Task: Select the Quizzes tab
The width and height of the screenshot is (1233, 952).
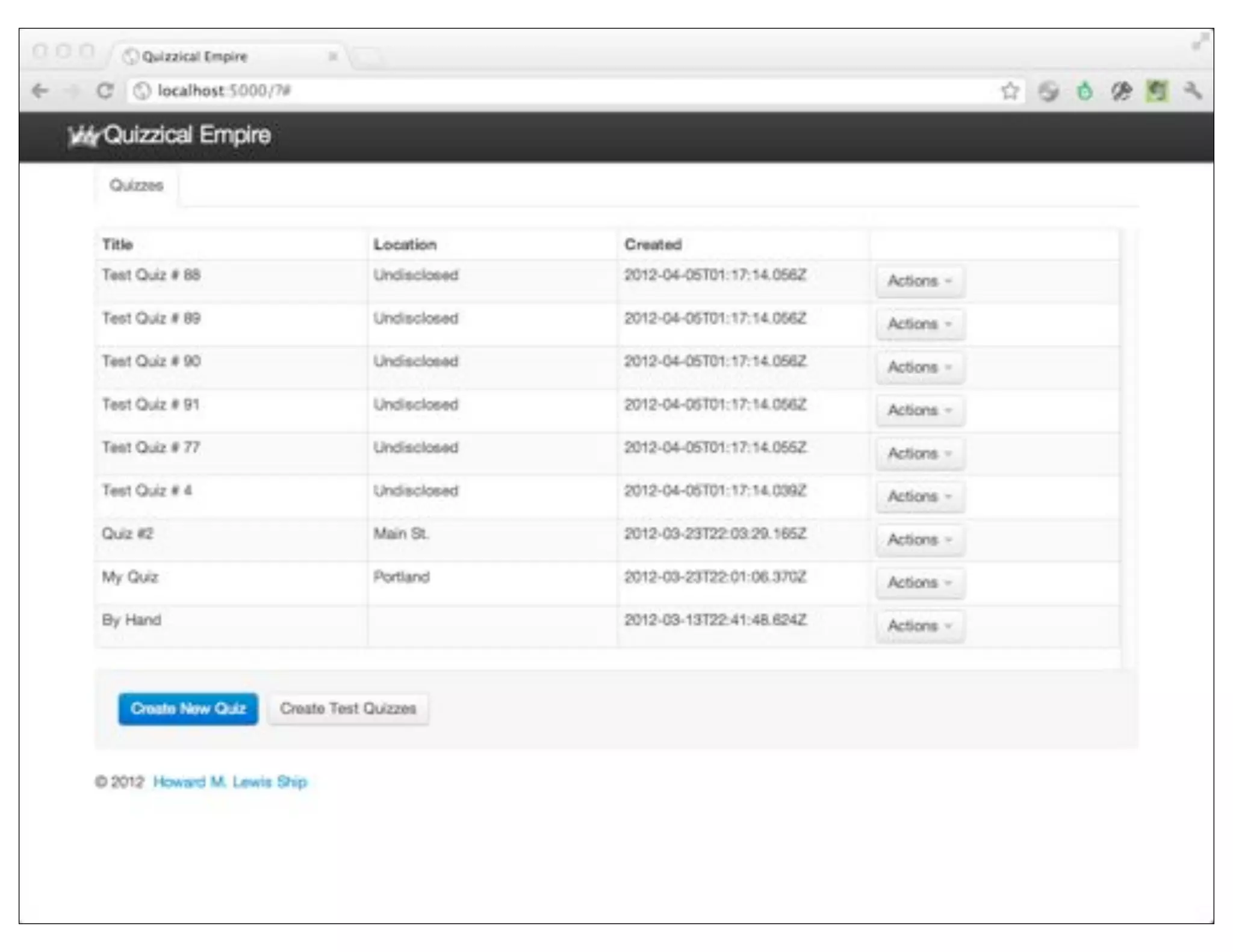Action: coord(136,185)
